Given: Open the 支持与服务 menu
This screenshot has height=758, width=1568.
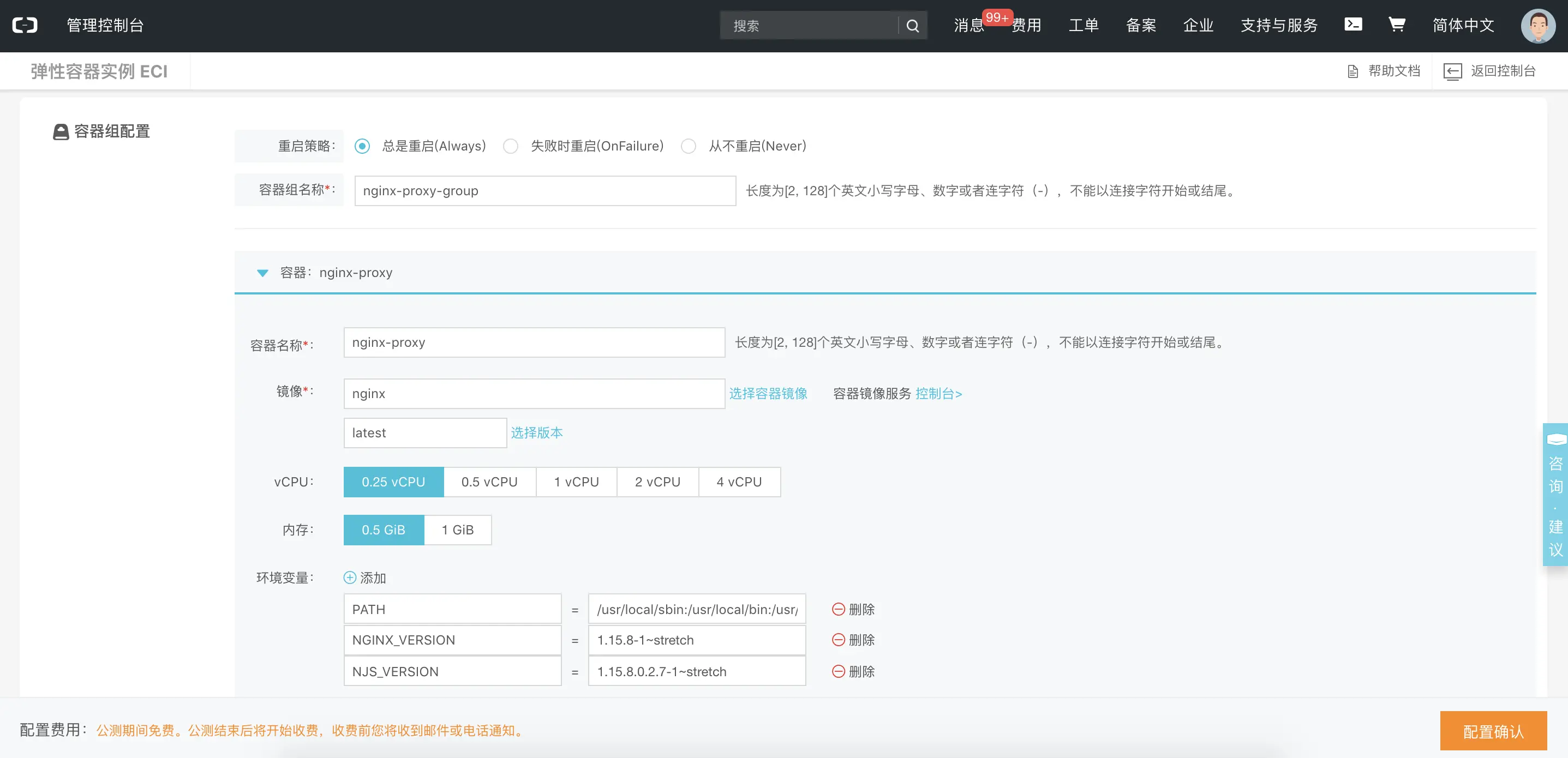Looking at the screenshot, I should coord(1279,25).
